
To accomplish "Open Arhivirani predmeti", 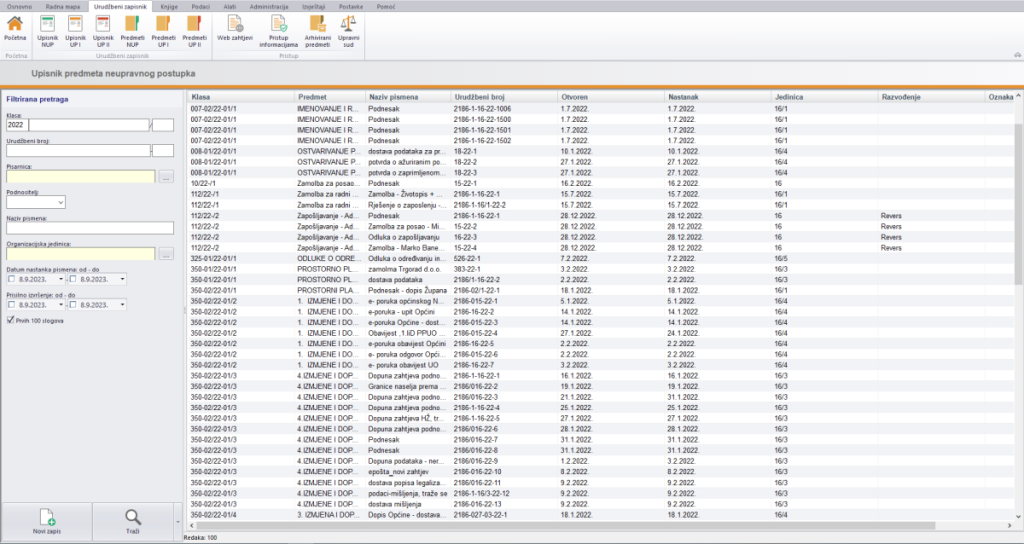I will [318, 31].
